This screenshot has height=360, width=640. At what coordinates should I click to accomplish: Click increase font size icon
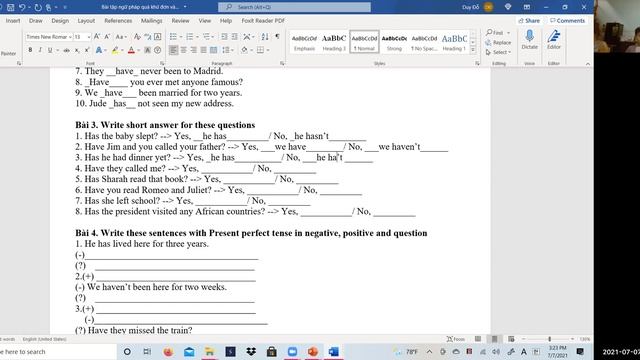pos(97,37)
